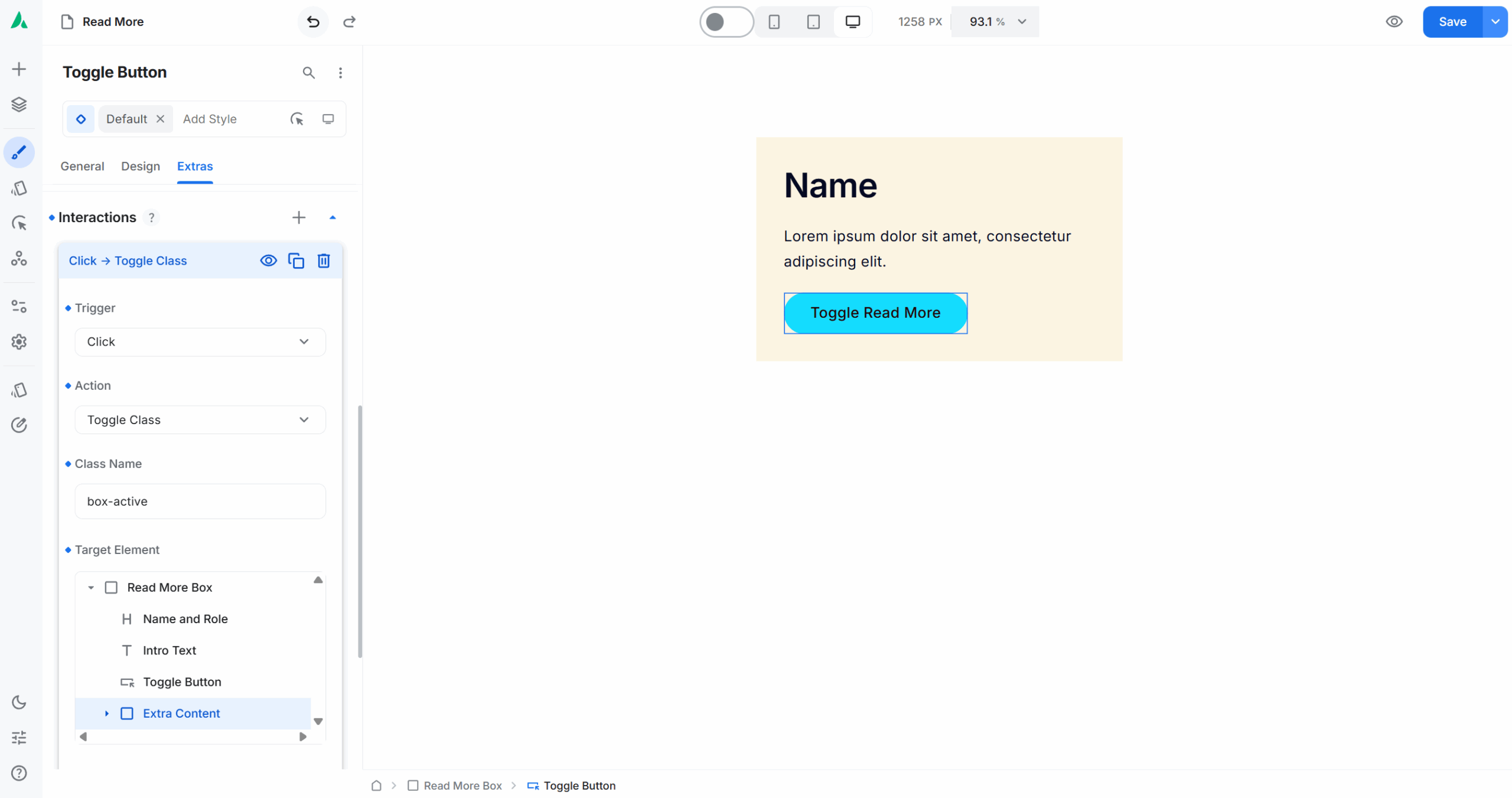Add a new interaction with the plus icon
1512x798 pixels.
click(x=299, y=217)
